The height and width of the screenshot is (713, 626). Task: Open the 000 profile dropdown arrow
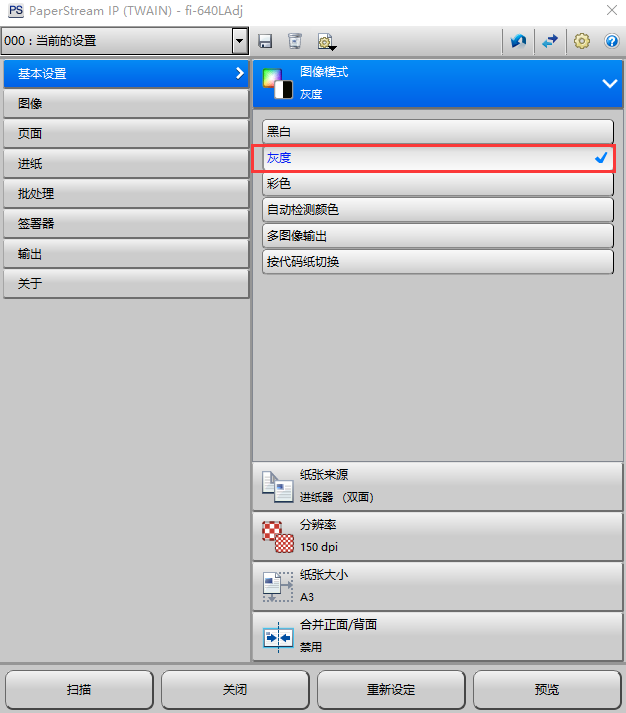coord(240,41)
